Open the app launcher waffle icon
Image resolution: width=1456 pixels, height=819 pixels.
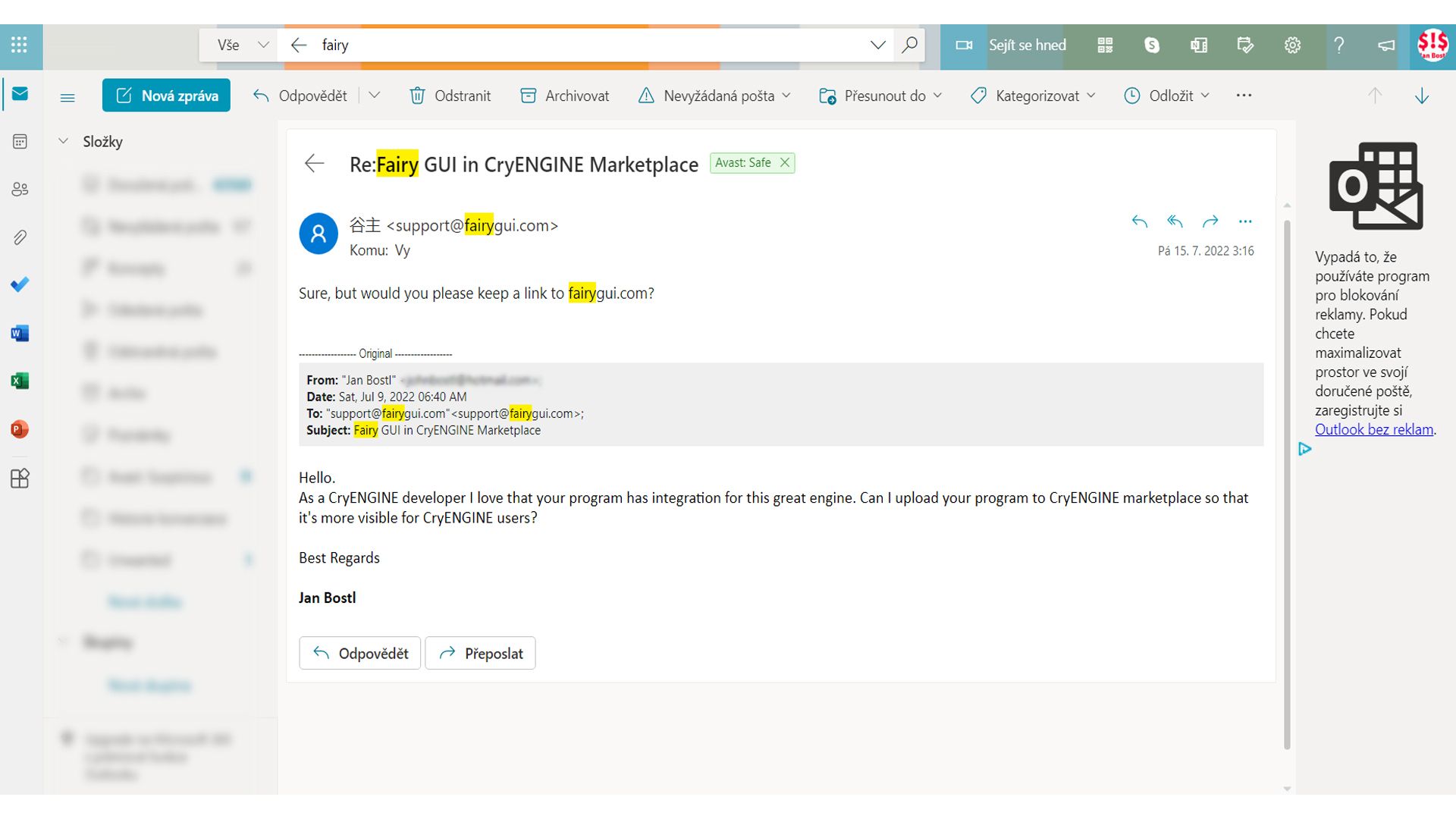20,45
